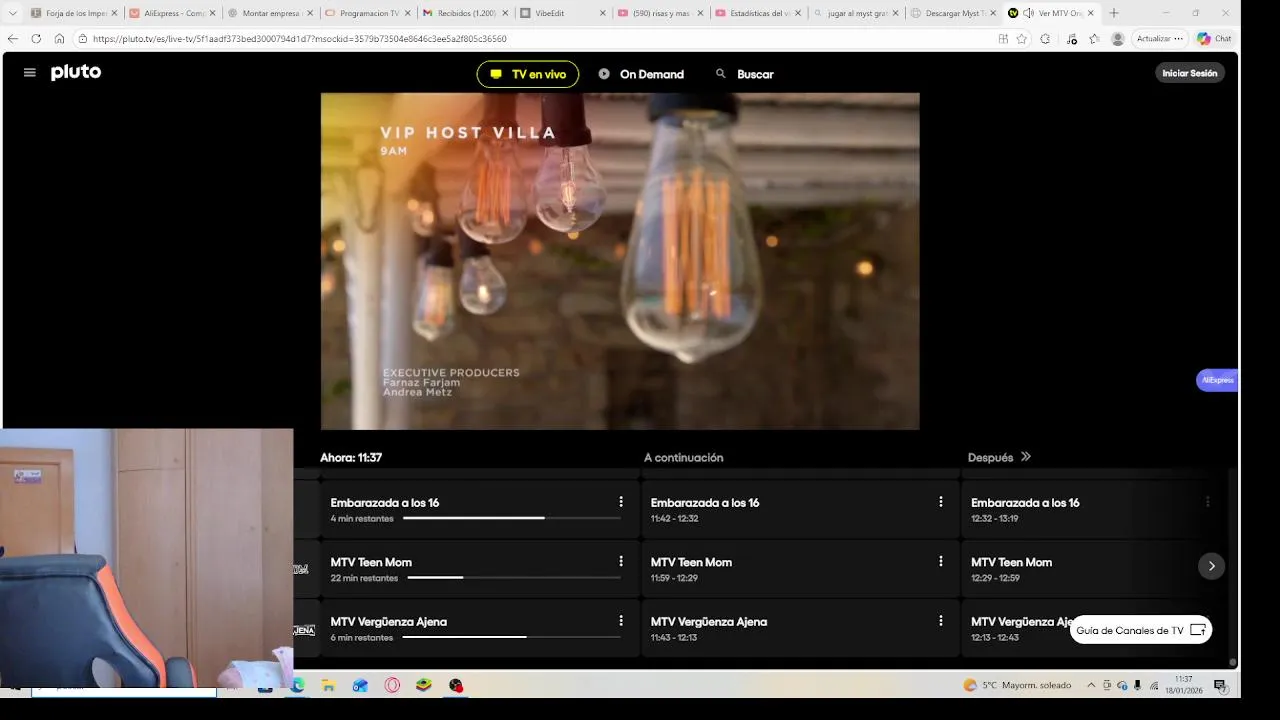Open the Copilot Chat button
The image size is (1280, 720).
[x=1215, y=39]
